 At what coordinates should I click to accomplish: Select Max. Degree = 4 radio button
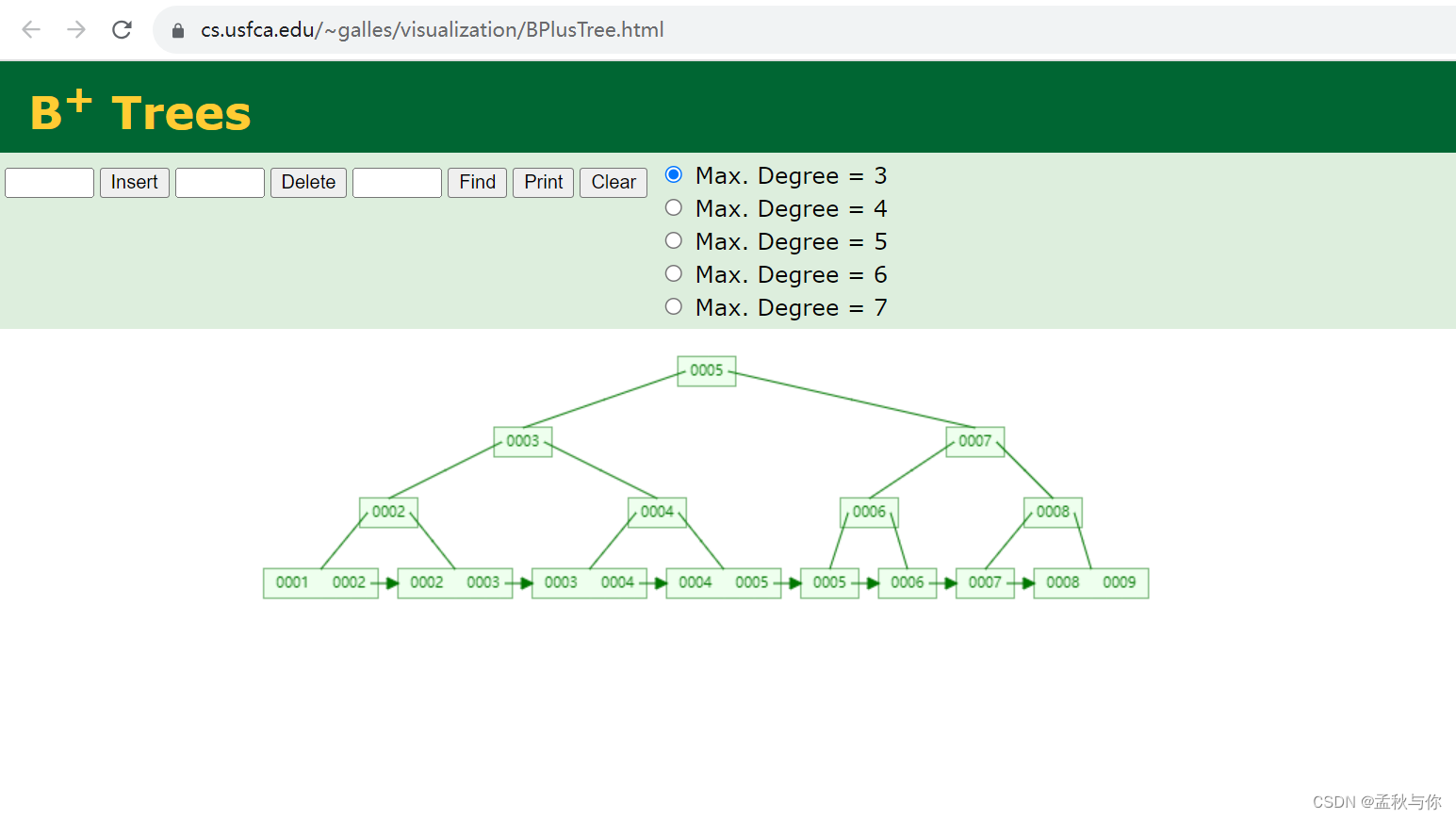[674, 207]
